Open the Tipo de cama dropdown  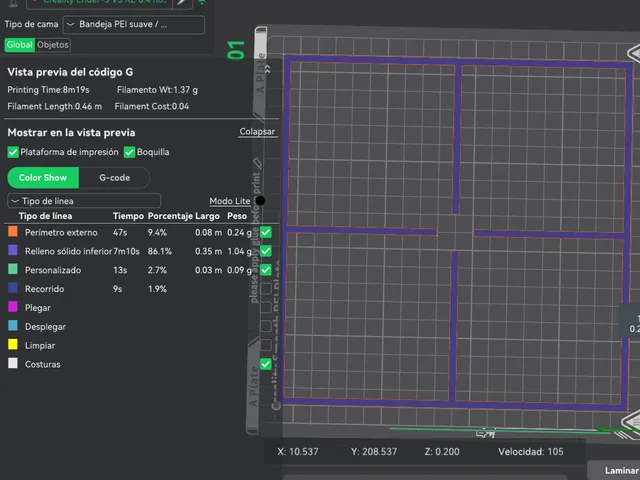133,24
